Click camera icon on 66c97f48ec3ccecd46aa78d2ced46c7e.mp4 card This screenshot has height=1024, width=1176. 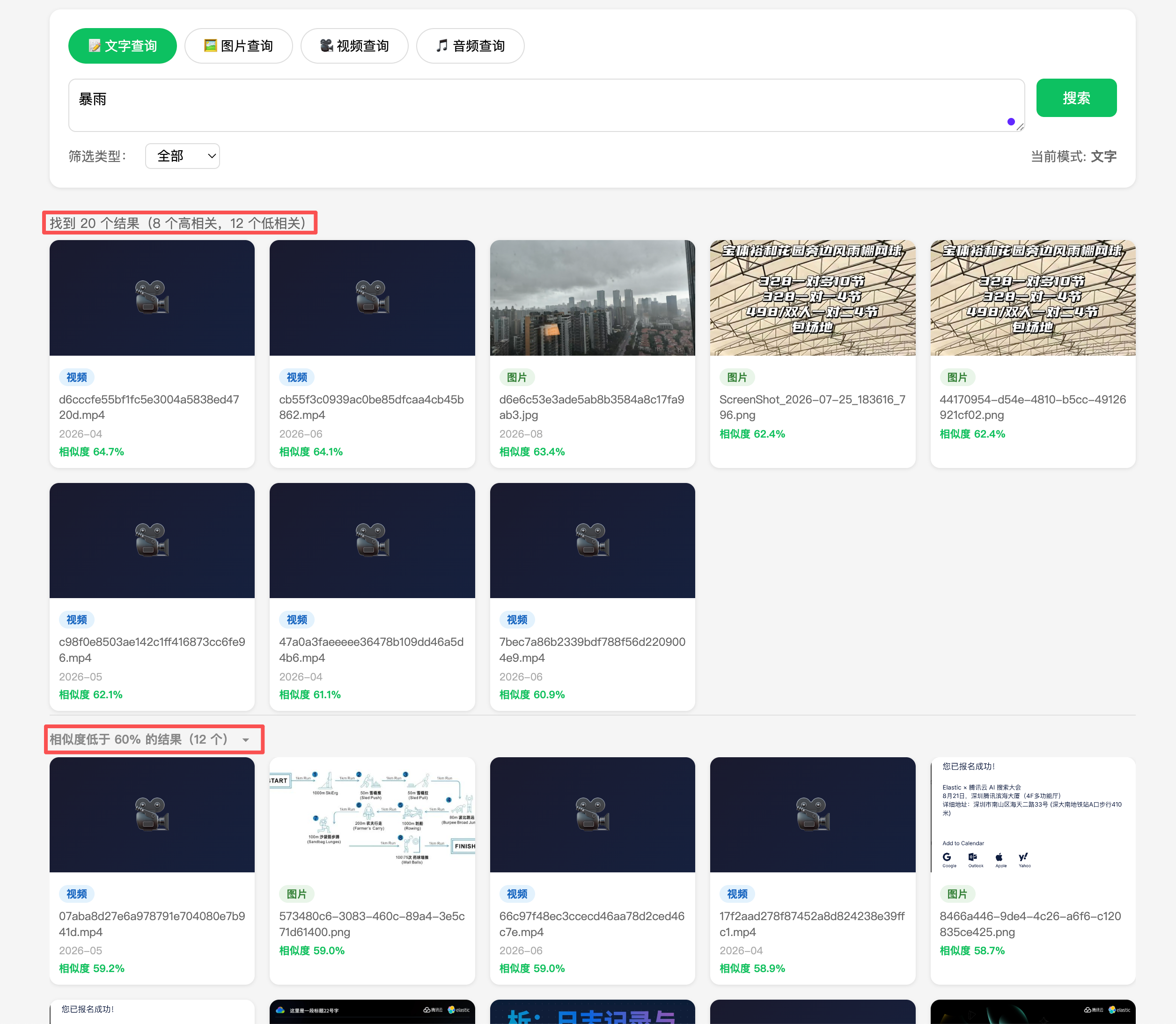[x=592, y=814]
